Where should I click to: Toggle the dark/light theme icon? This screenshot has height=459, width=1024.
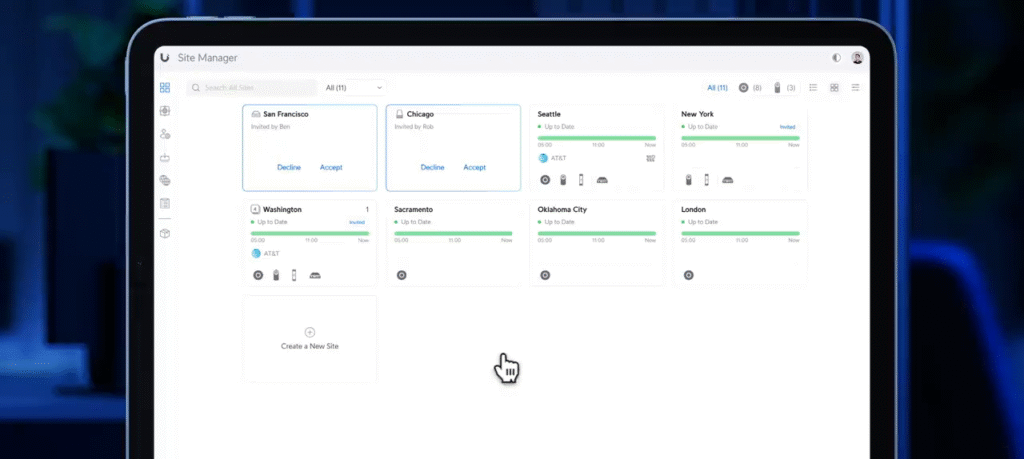coord(836,58)
